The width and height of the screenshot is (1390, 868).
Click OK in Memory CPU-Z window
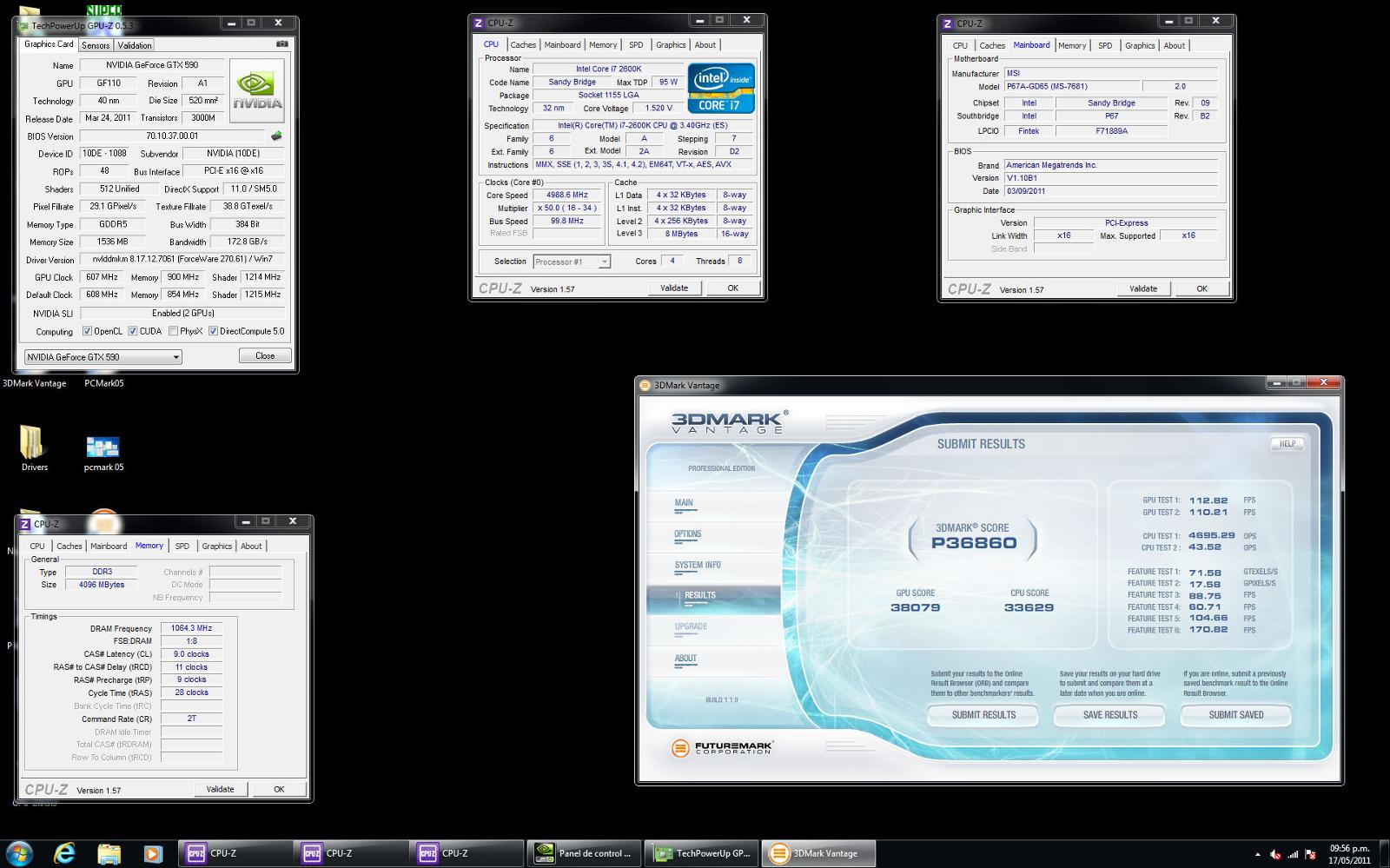click(279, 789)
